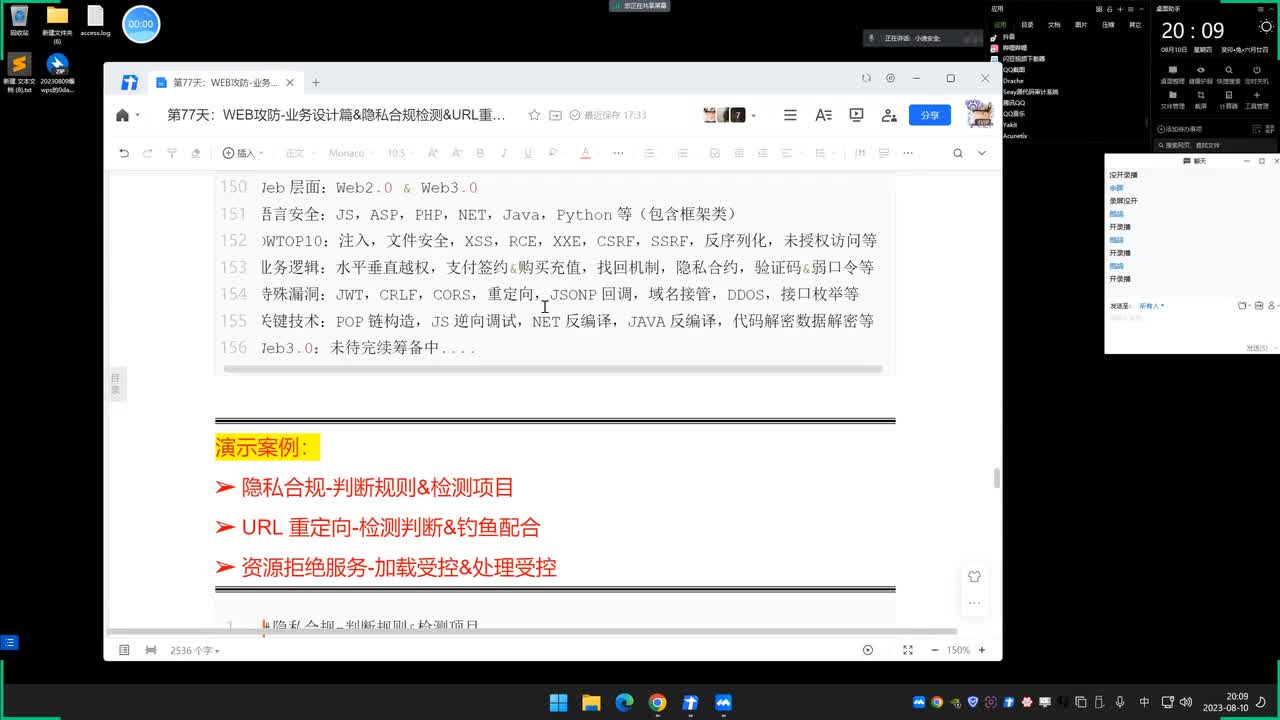The width and height of the screenshot is (1280, 720).
Task: Click the move-to-folder icon beside title
Action: pyautogui.click(x=555, y=115)
